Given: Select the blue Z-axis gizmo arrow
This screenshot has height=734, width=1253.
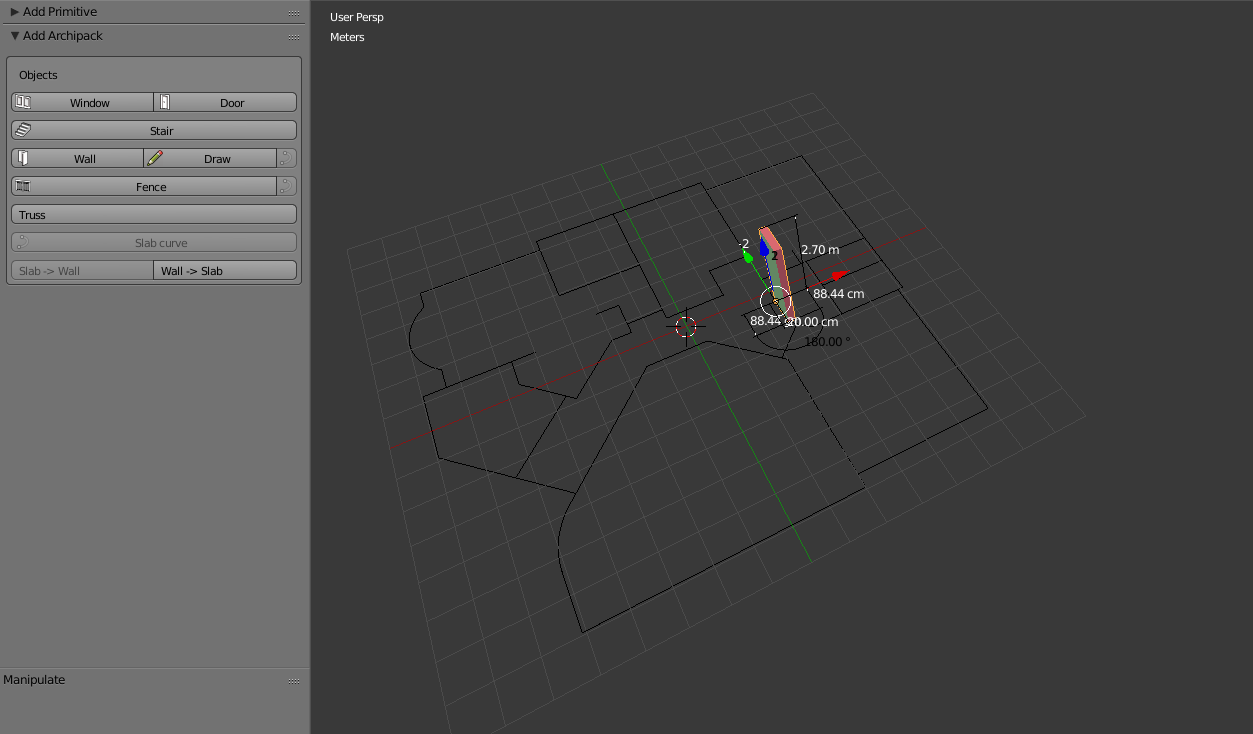Looking at the screenshot, I should 764,245.
